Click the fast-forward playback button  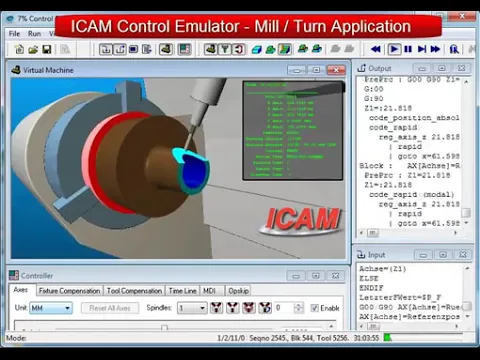pos(435,49)
